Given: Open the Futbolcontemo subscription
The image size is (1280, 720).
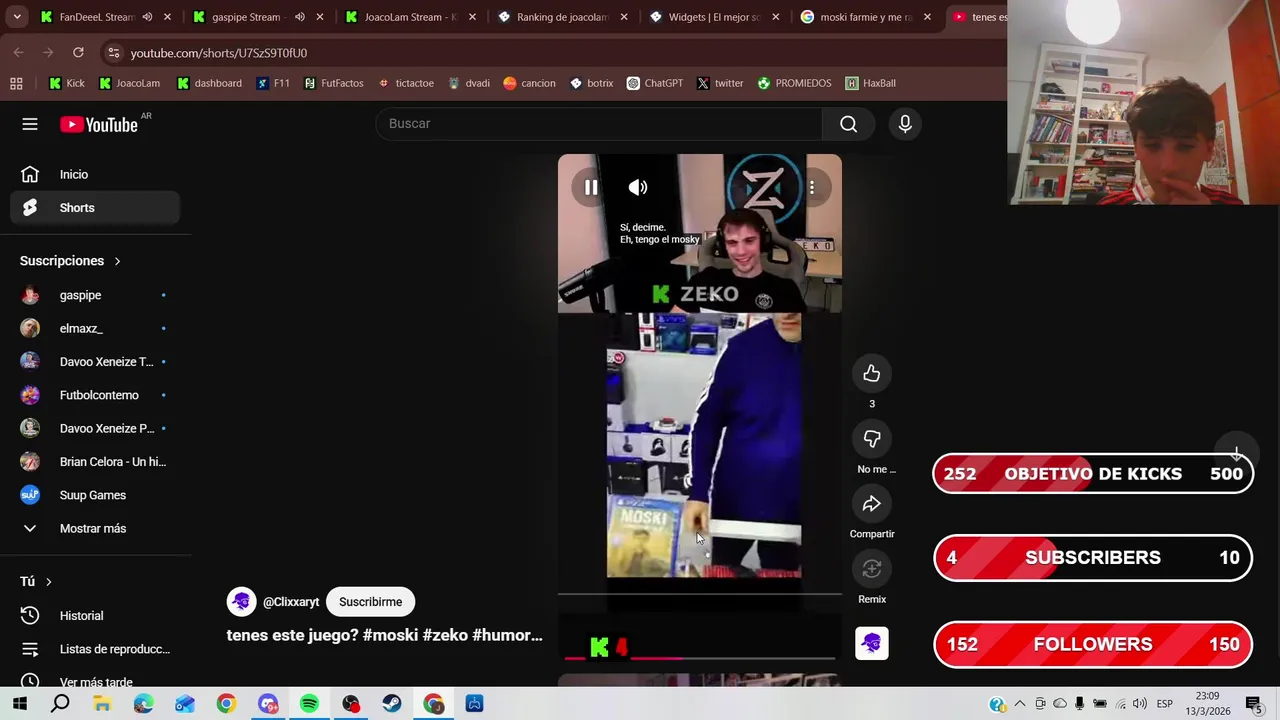Looking at the screenshot, I should (96, 395).
